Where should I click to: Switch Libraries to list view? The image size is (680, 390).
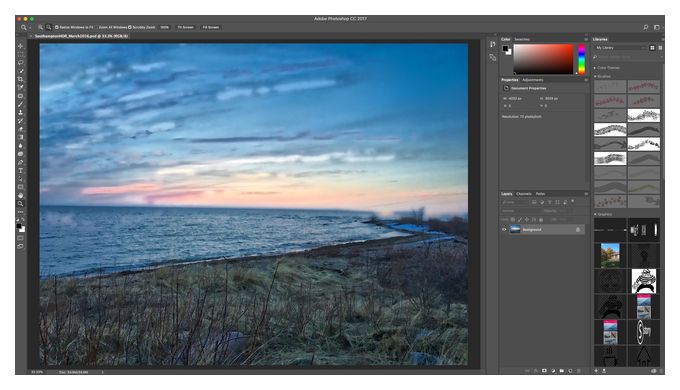click(x=660, y=48)
